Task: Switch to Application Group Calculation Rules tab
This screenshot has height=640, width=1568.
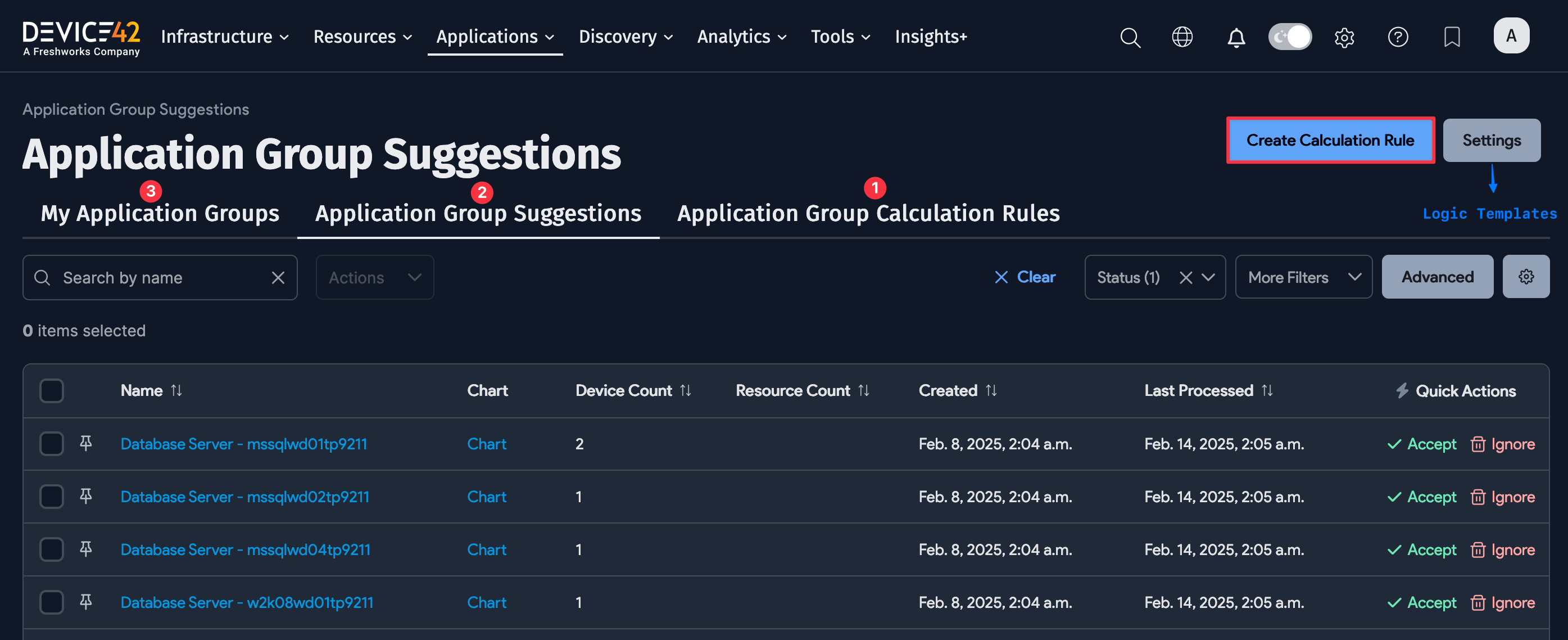Action: [868, 213]
